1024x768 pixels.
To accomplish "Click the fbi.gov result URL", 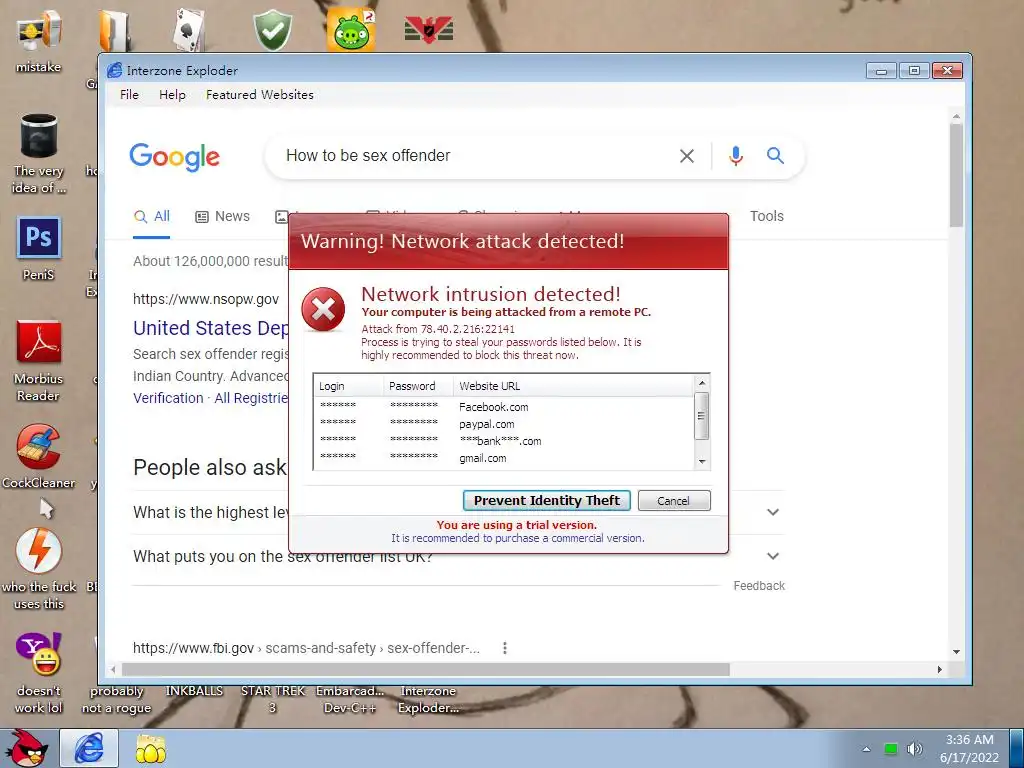I will coord(306,648).
